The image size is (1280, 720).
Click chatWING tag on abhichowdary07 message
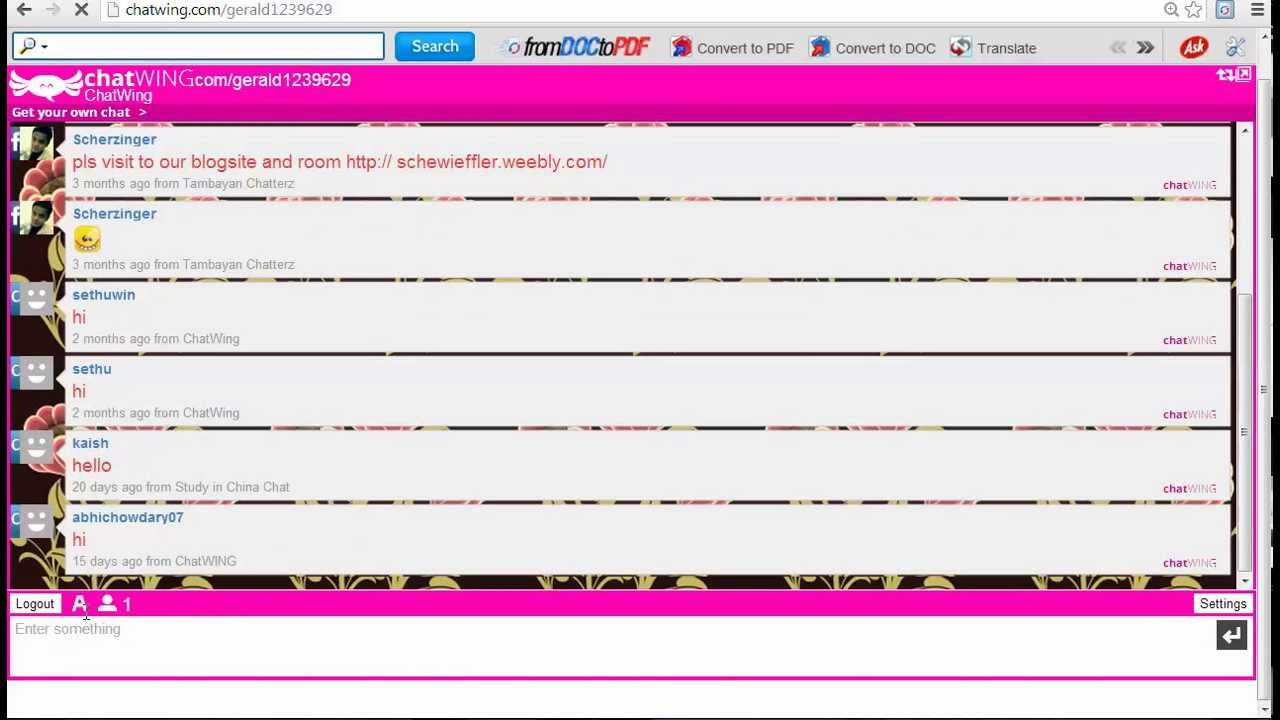coord(1189,562)
